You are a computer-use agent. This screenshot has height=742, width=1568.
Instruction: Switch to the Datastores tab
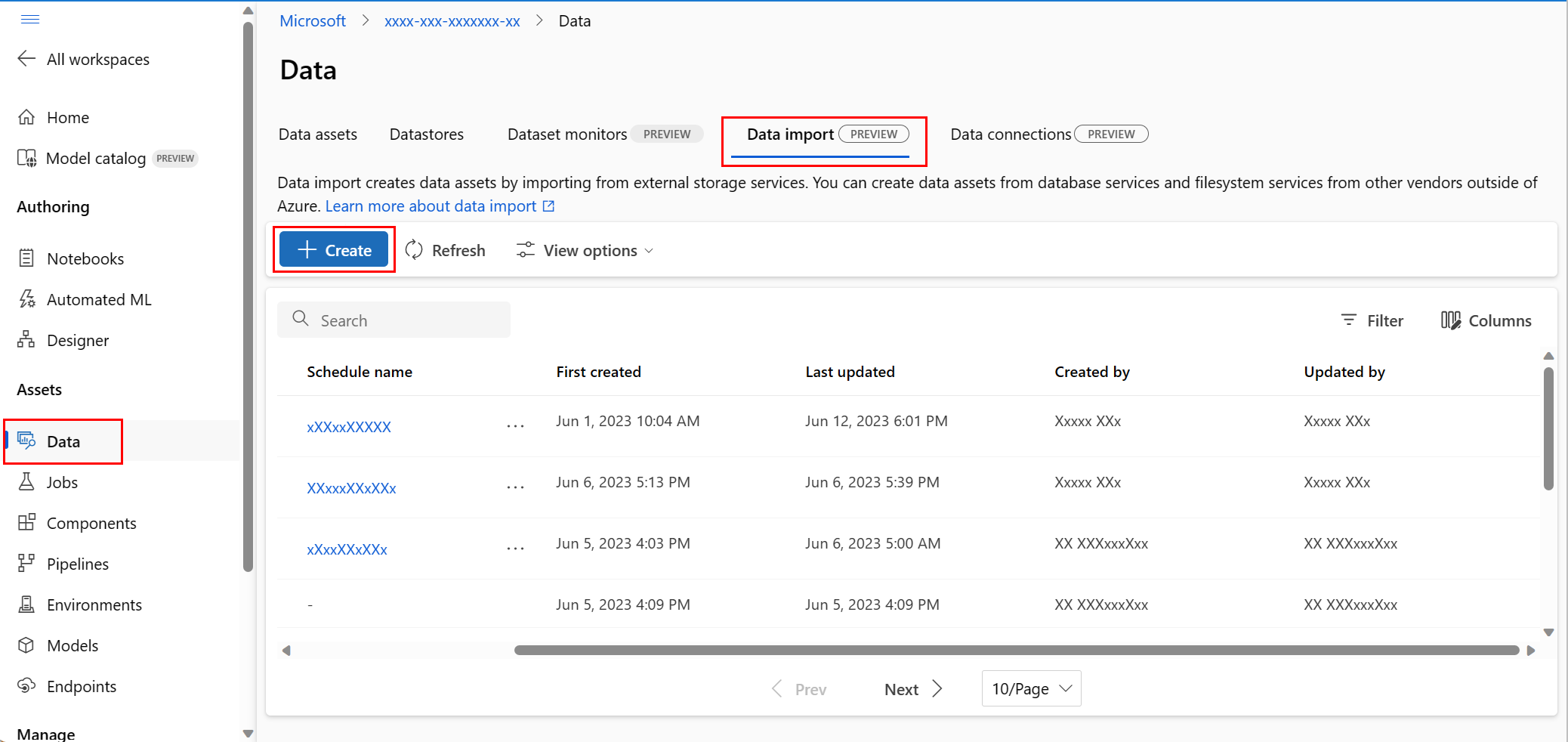427,134
